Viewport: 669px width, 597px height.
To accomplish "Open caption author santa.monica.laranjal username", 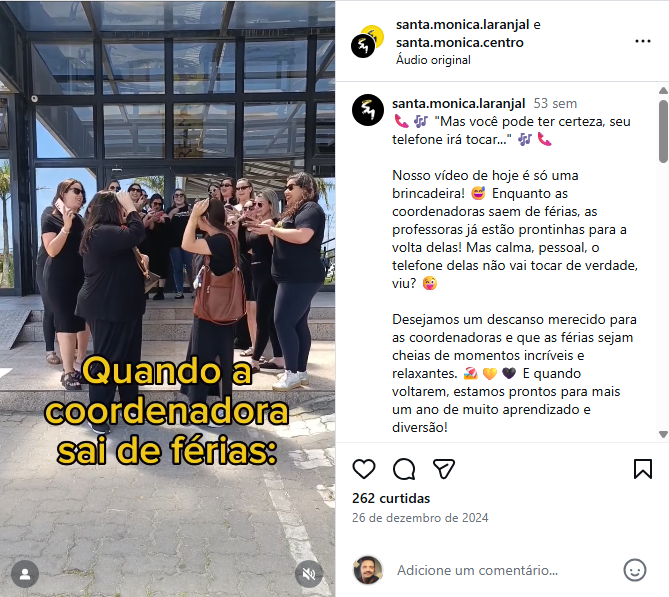I will 458,103.
